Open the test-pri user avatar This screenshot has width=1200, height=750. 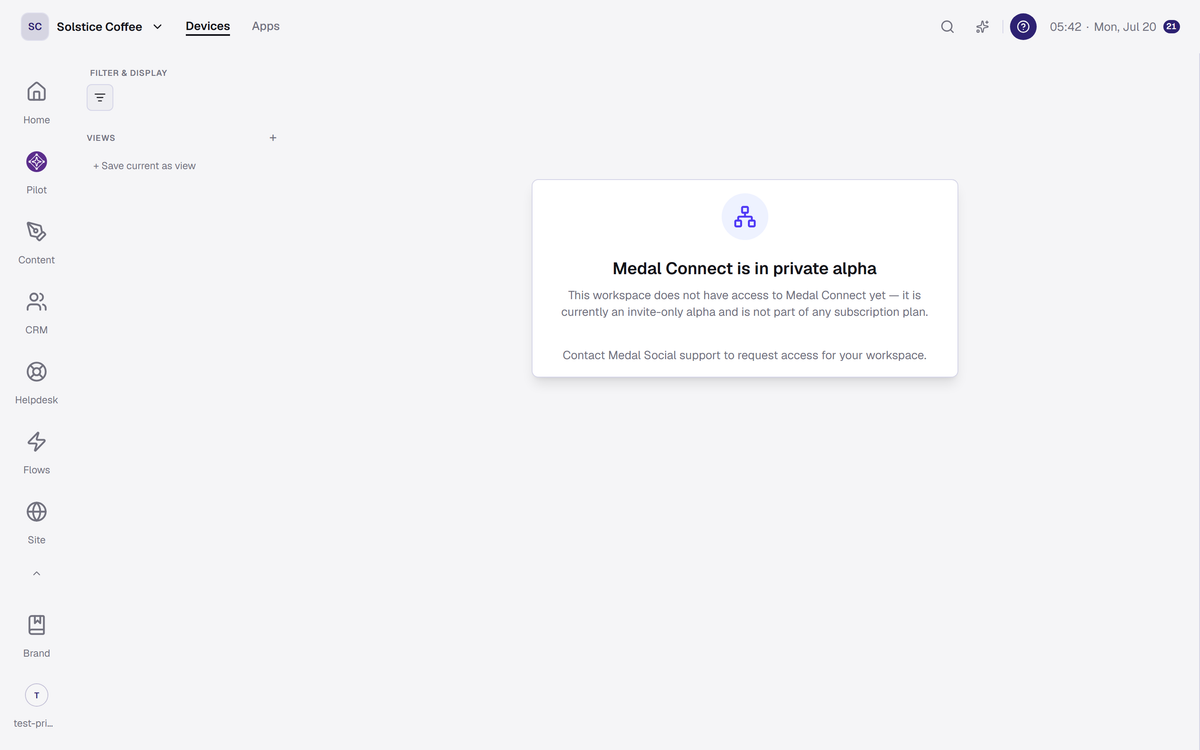point(36,695)
